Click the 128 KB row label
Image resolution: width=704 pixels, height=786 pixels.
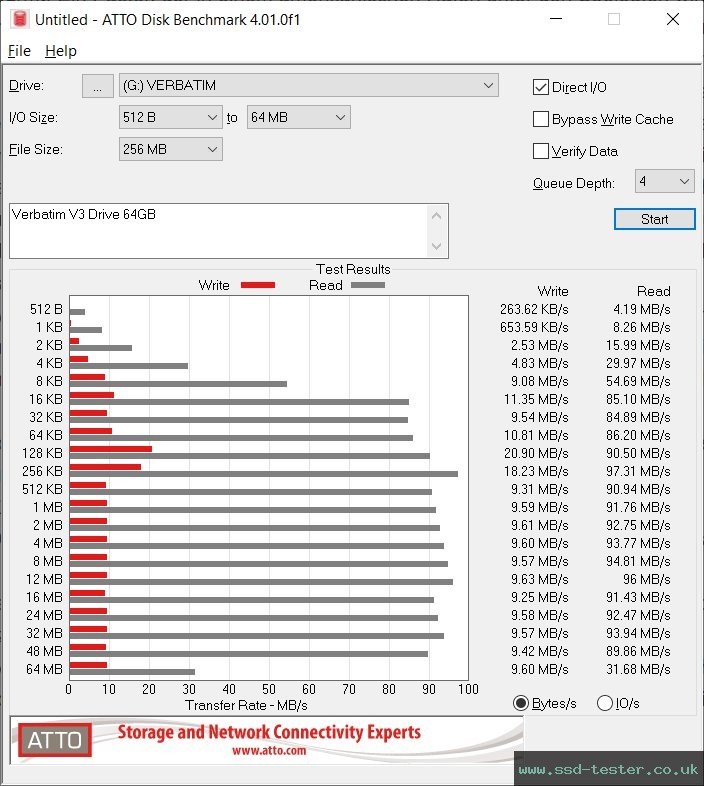click(42, 453)
